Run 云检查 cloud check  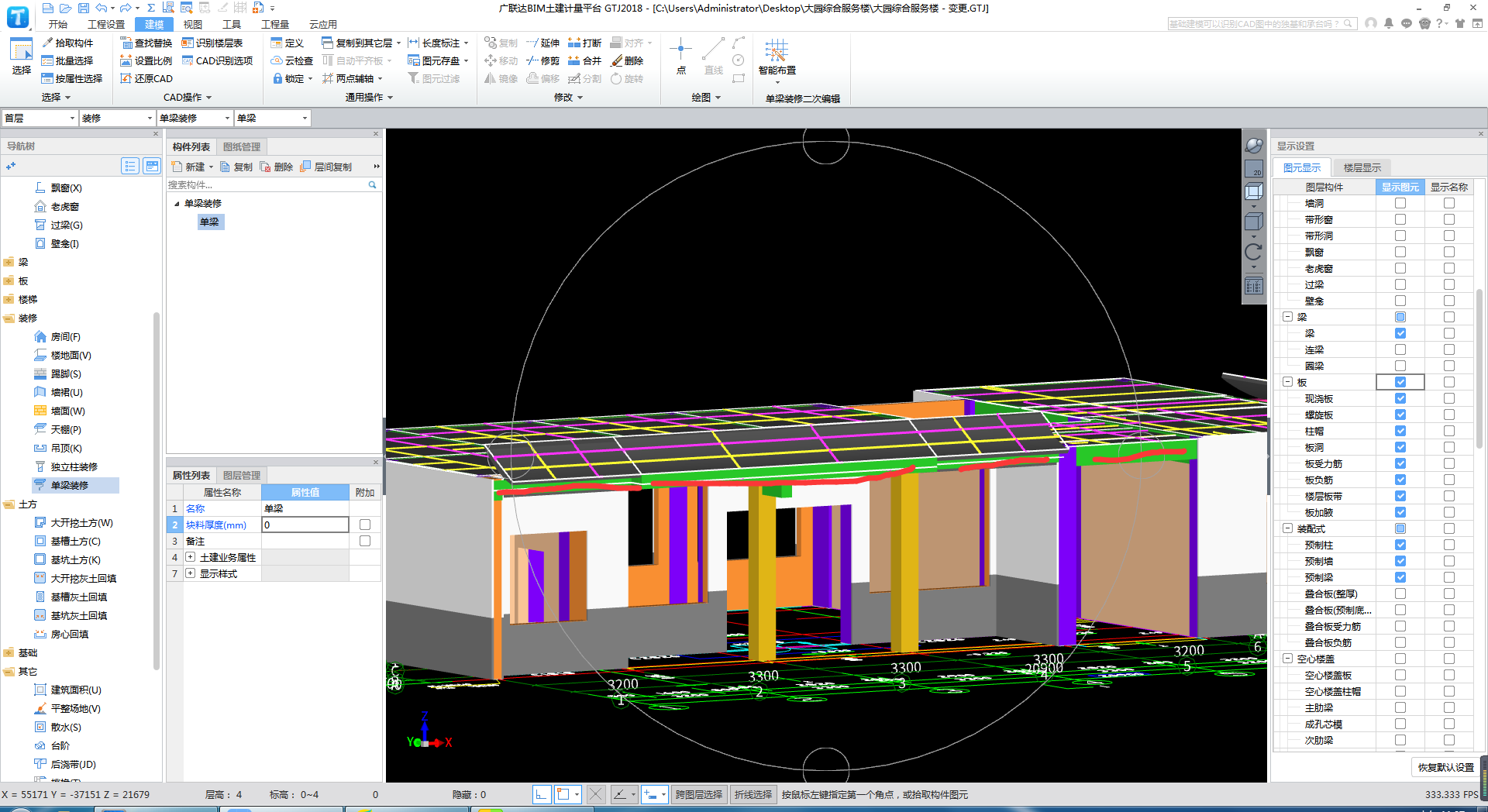(291, 60)
